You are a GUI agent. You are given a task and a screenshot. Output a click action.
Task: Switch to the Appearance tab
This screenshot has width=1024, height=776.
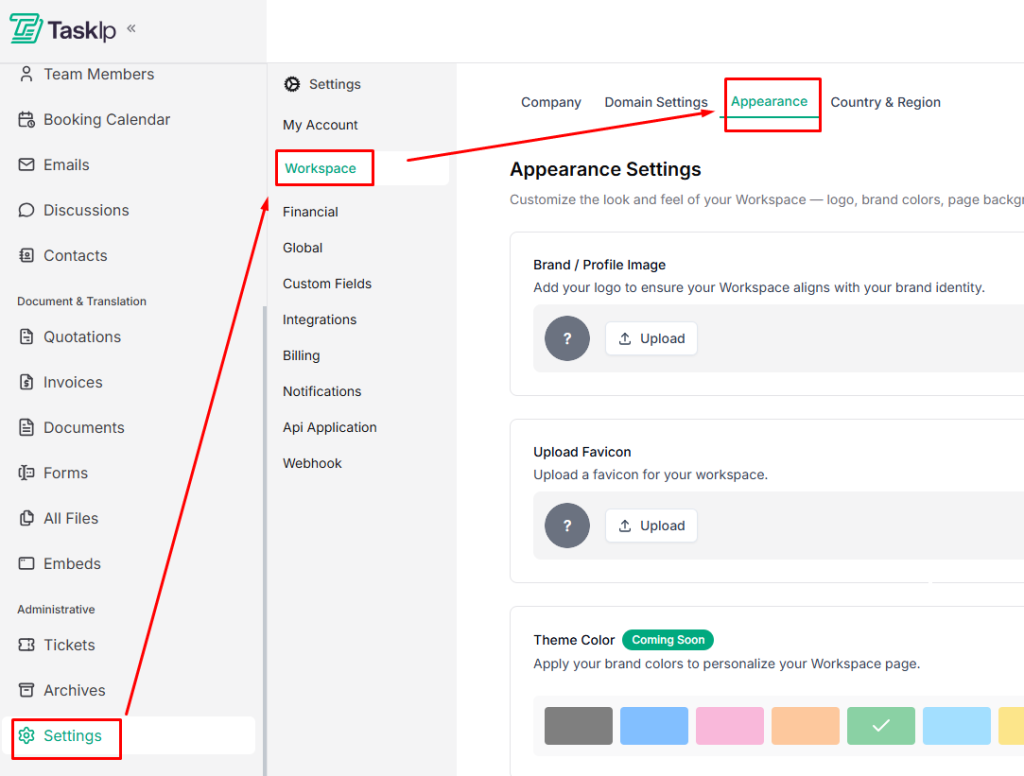pos(770,101)
